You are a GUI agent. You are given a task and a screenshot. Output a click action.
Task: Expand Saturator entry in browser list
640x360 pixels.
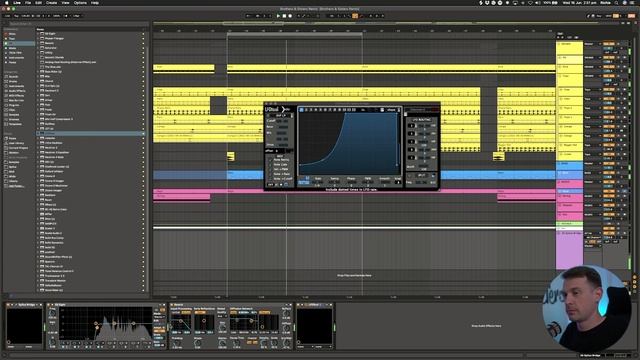click(38, 48)
